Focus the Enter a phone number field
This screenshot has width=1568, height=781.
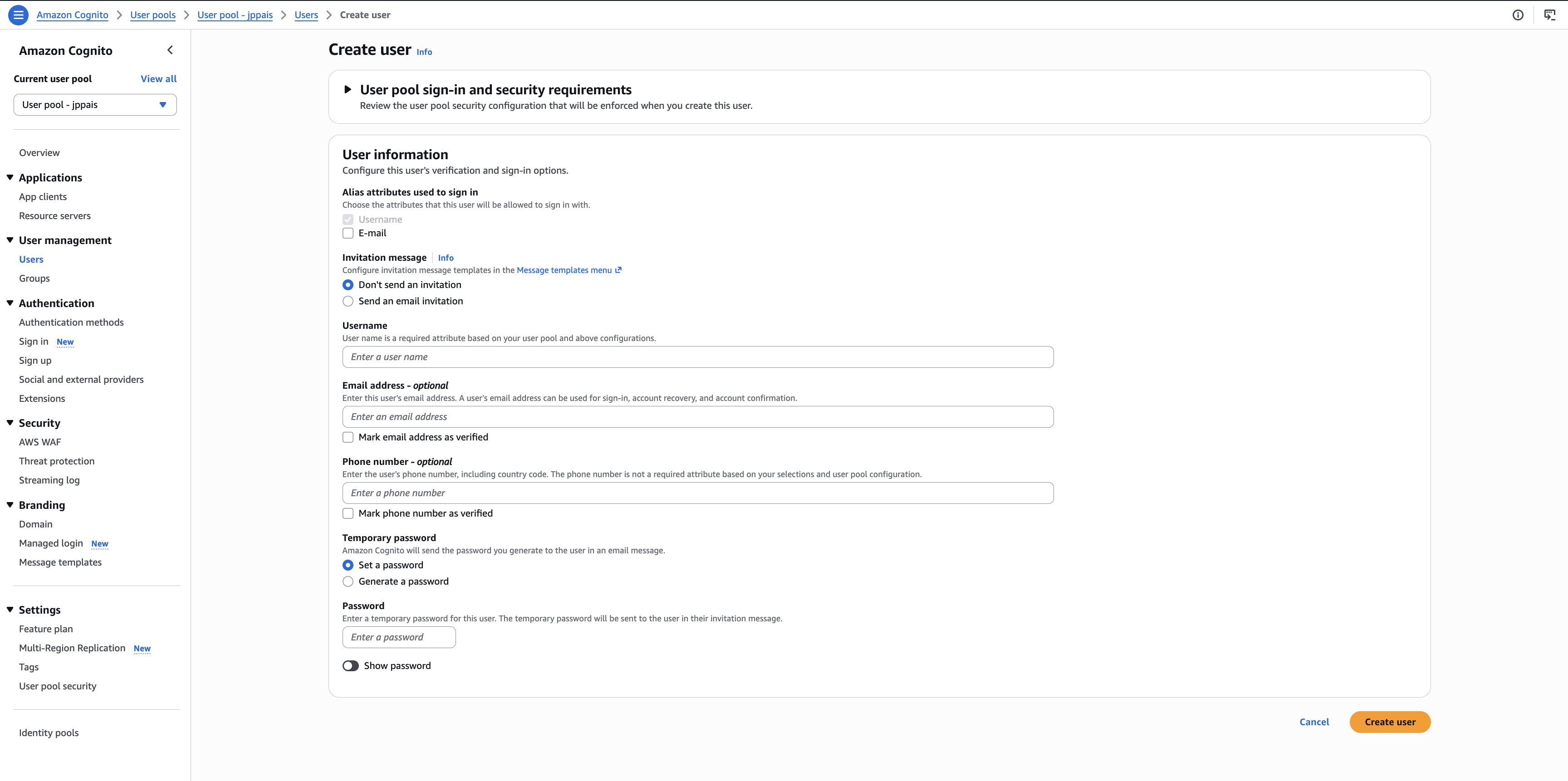coord(697,493)
